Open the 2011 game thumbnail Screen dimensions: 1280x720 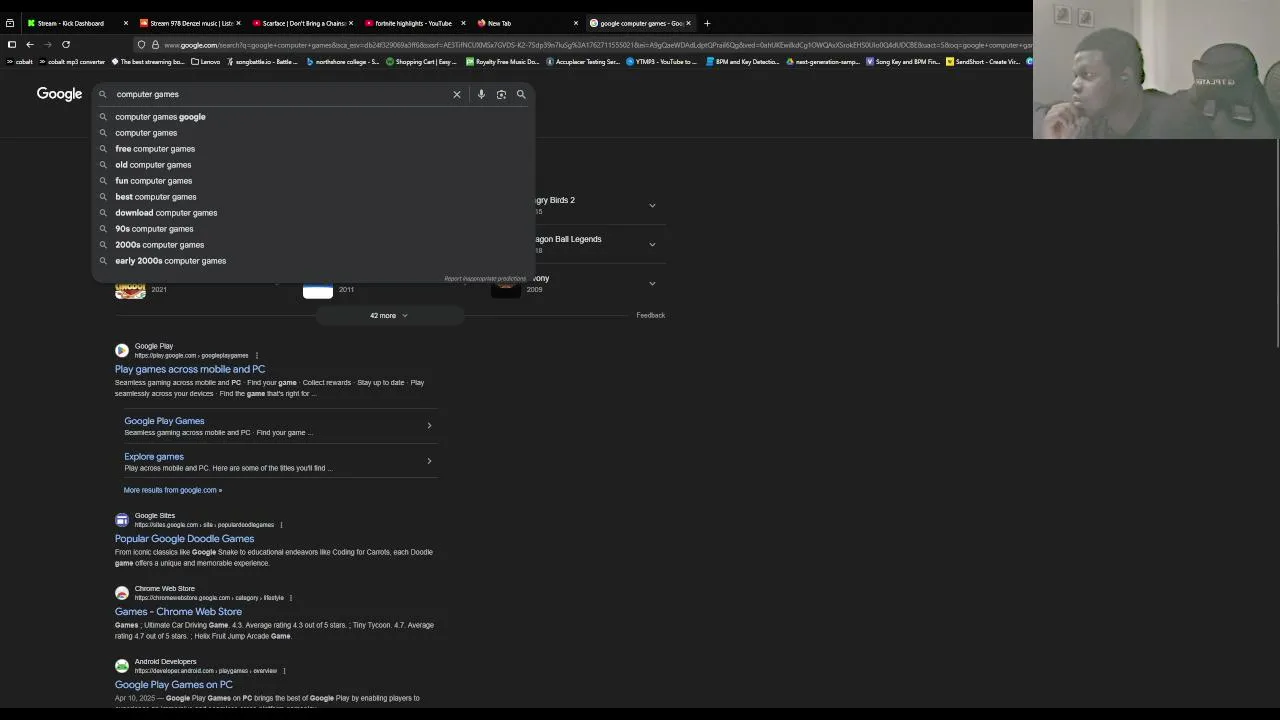pyautogui.click(x=318, y=290)
